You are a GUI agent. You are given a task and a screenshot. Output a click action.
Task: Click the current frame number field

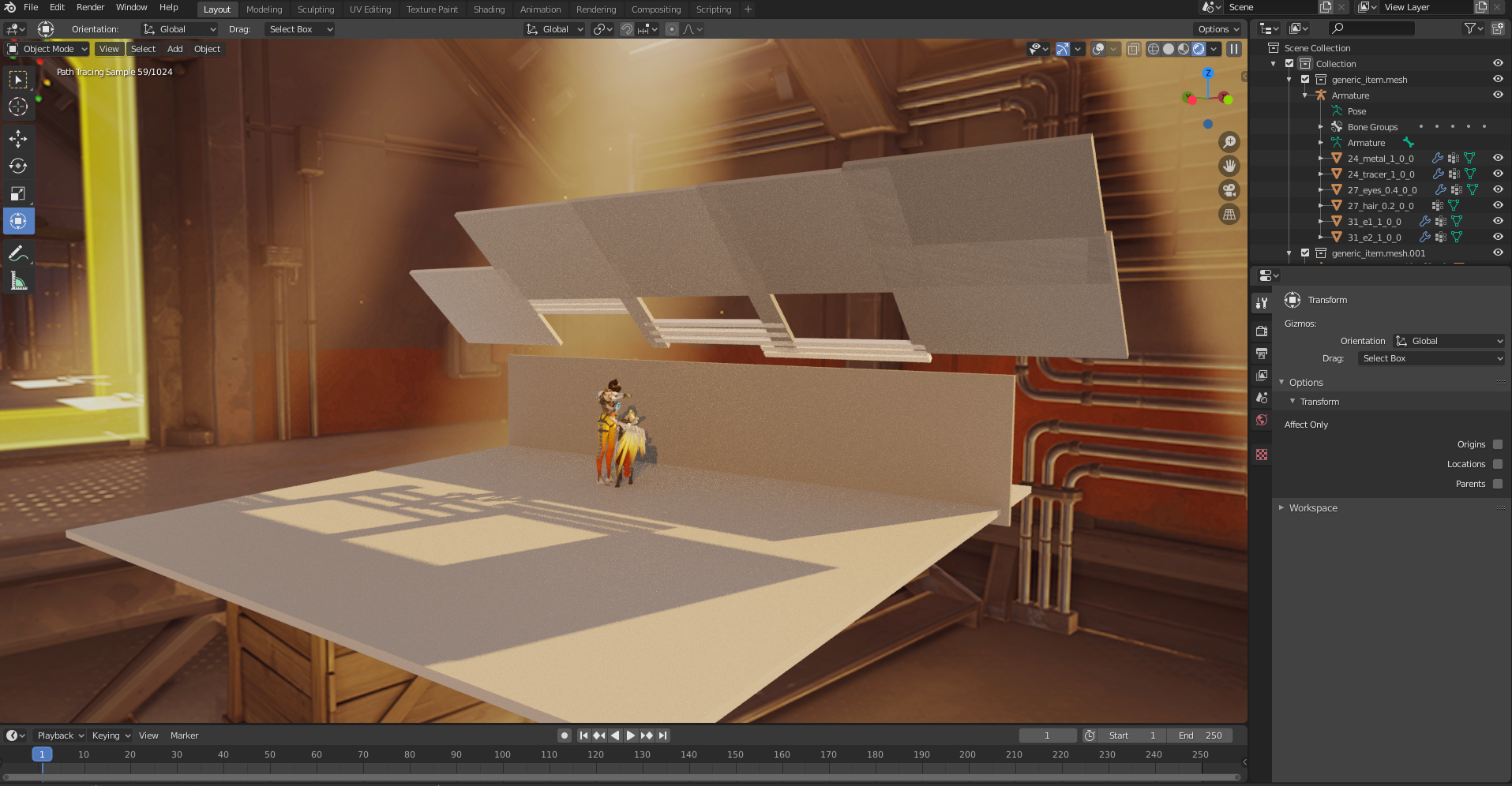[x=1048, y=735]
